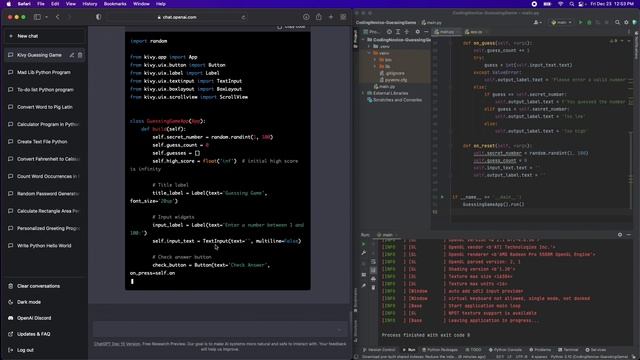640x360 pixels.
Task: Open the Create Text File Python chat
Action: coord(45,142)
